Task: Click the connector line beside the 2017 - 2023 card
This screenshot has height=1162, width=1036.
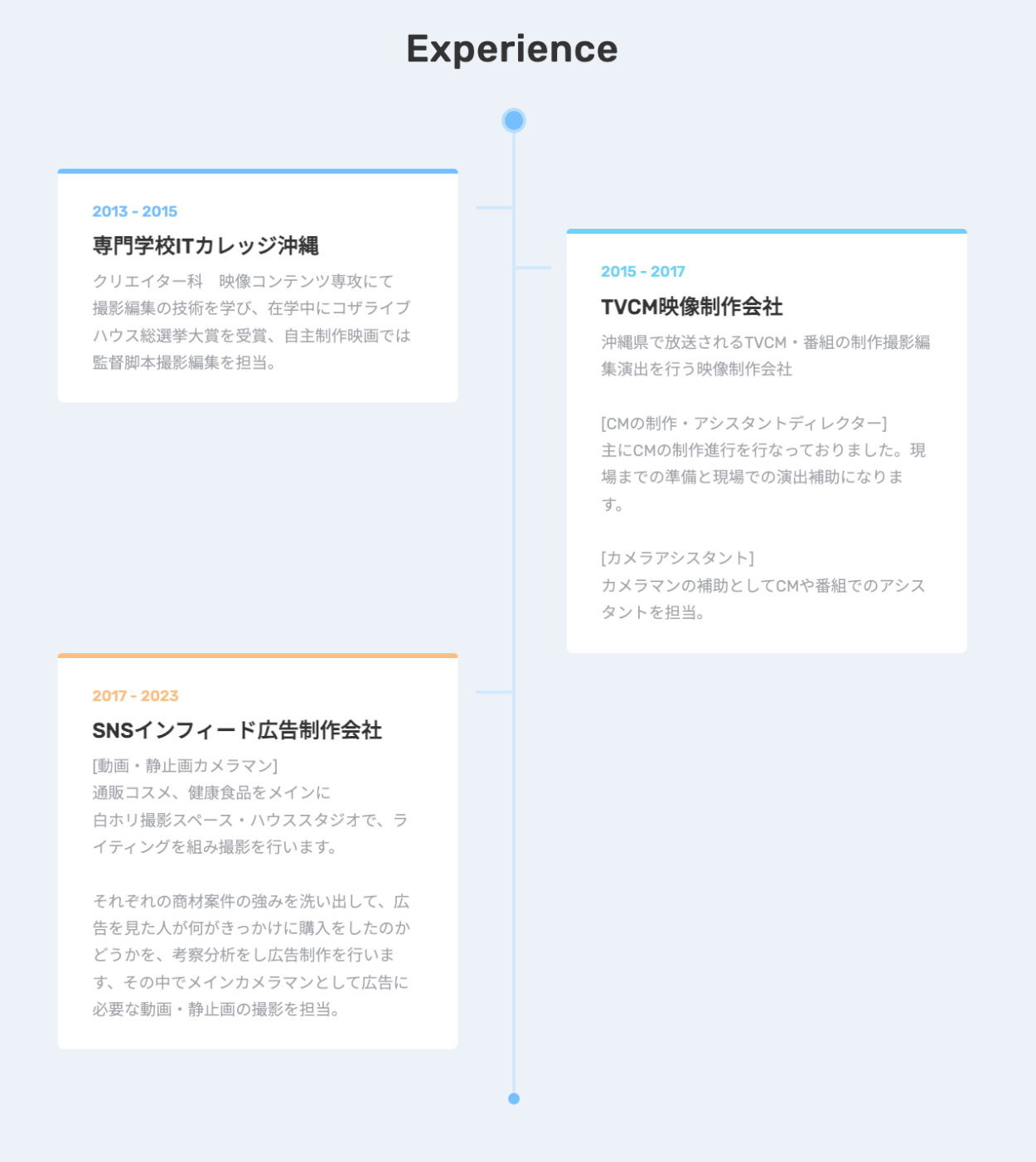Action: click(494, 692)
